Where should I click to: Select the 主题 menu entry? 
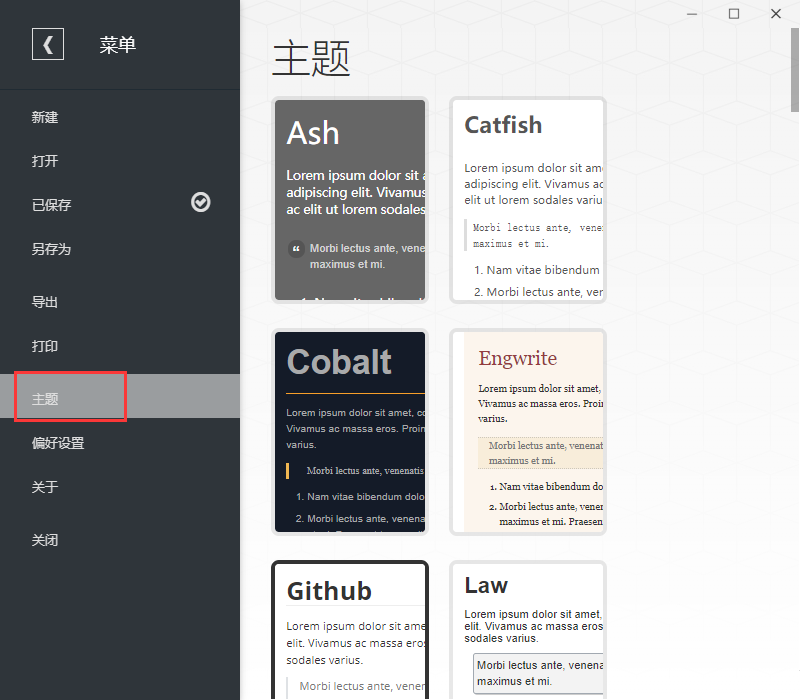(120, 396)
